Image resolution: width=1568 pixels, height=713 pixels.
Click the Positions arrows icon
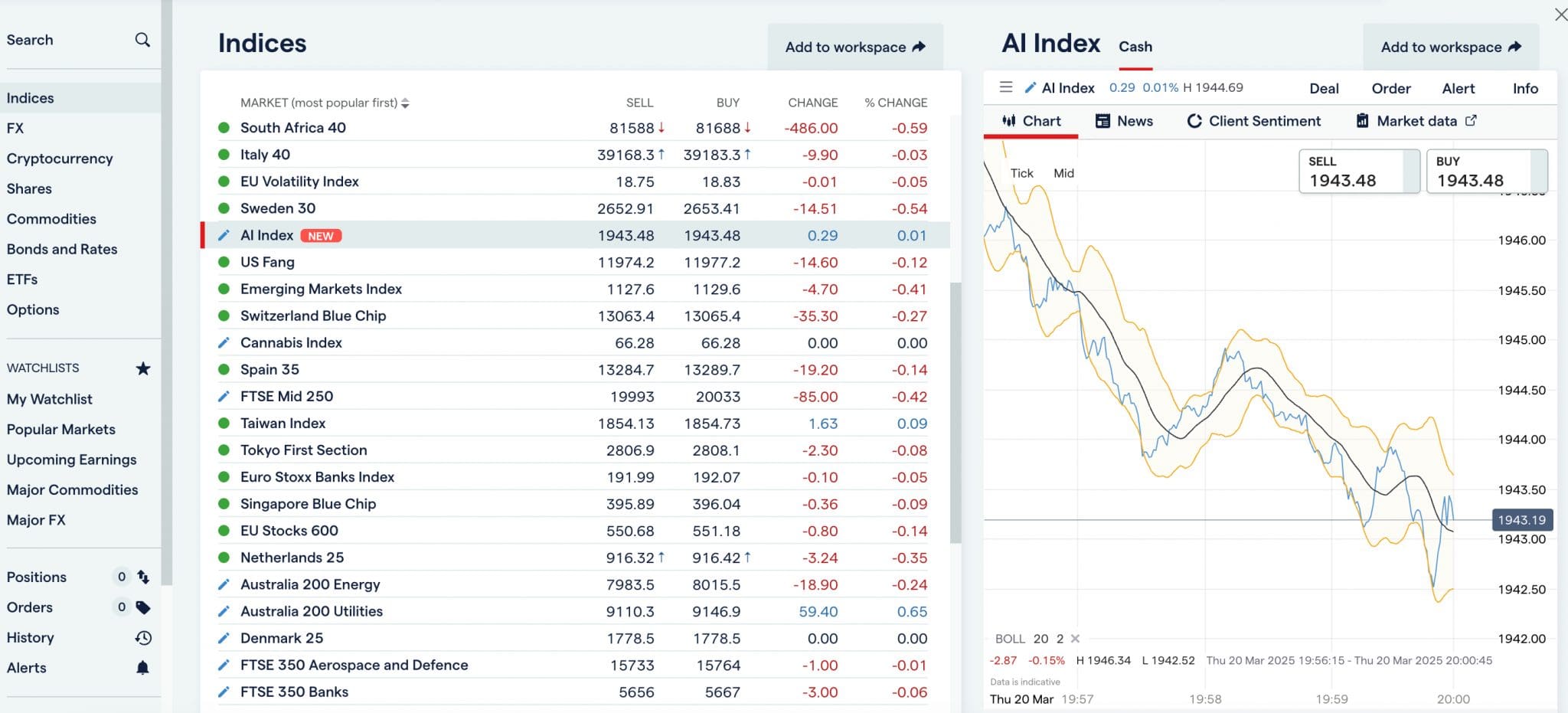point(143,577)
